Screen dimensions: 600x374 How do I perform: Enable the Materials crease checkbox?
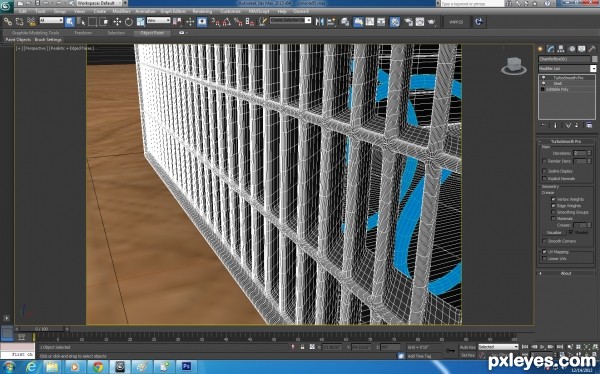coord(553,219)
